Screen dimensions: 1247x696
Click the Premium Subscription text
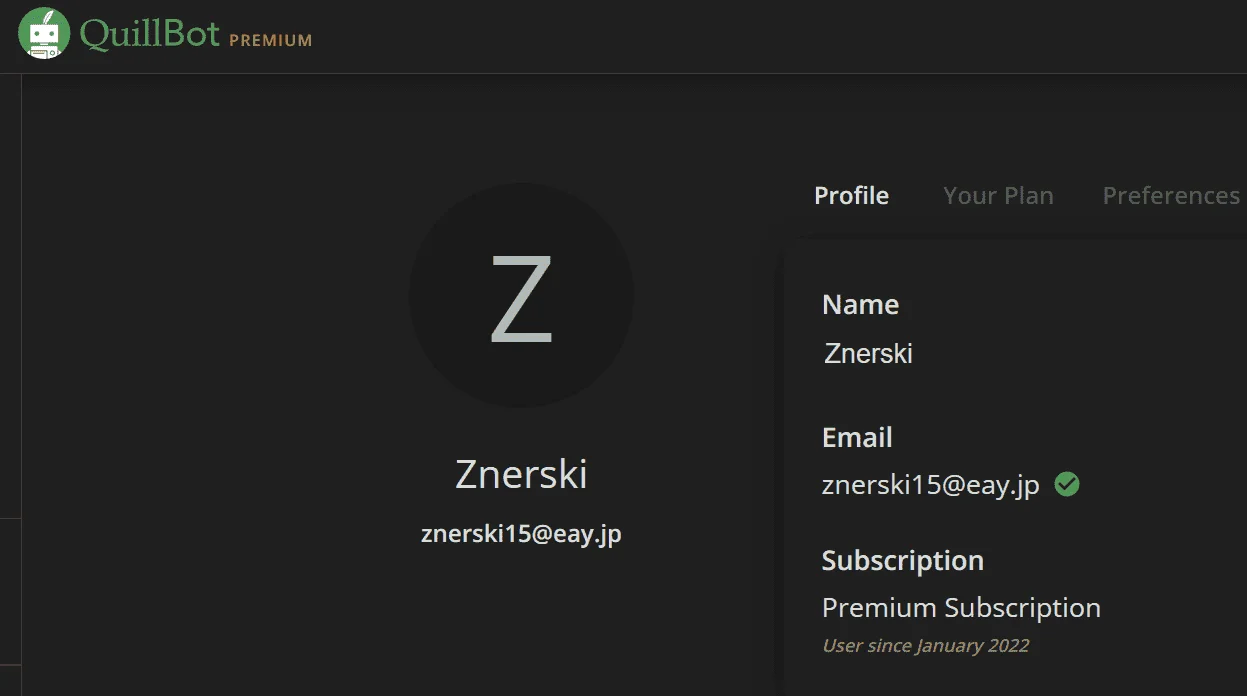pos(961,608)
